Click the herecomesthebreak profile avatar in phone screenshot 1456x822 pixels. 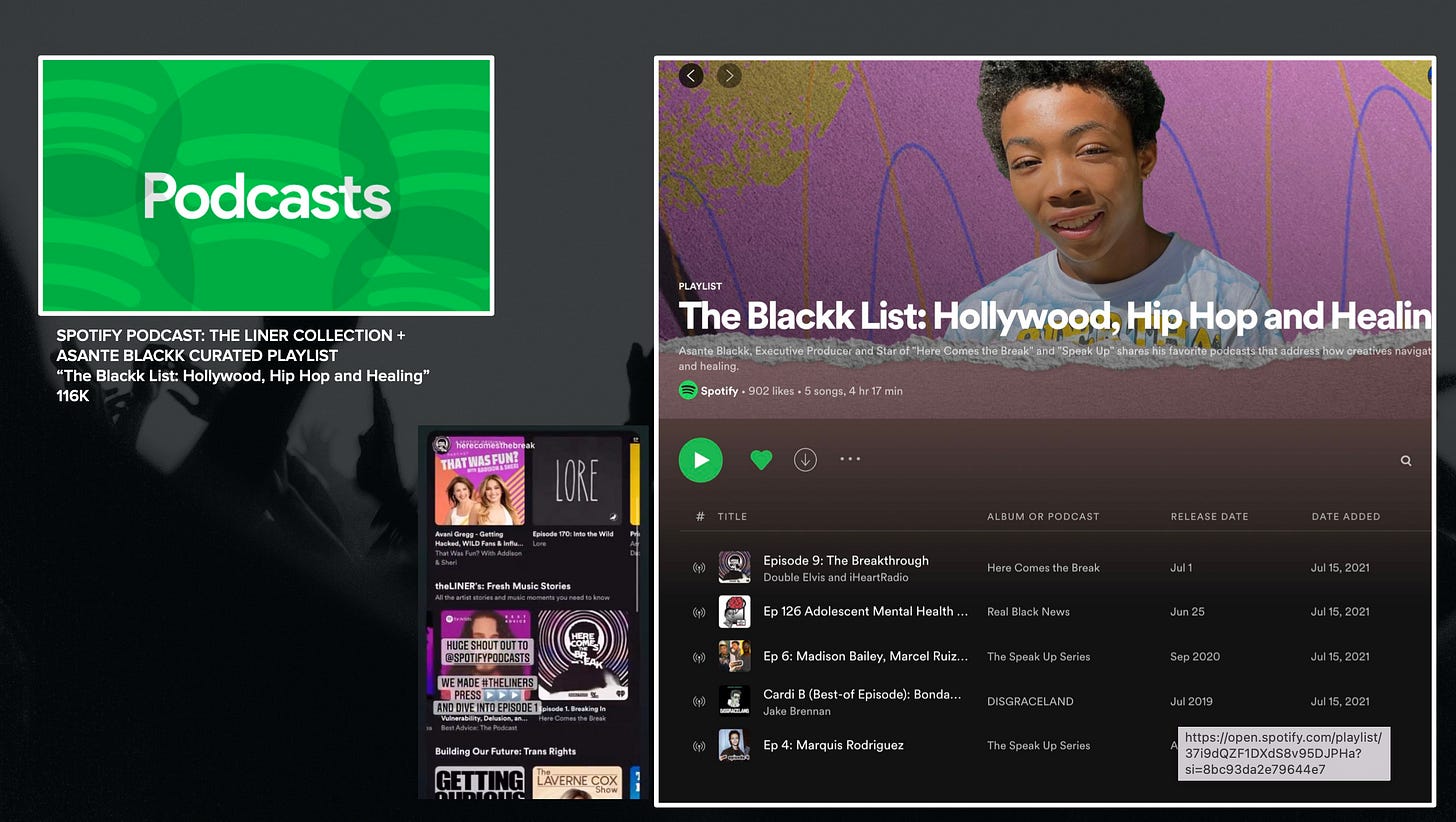441,444
